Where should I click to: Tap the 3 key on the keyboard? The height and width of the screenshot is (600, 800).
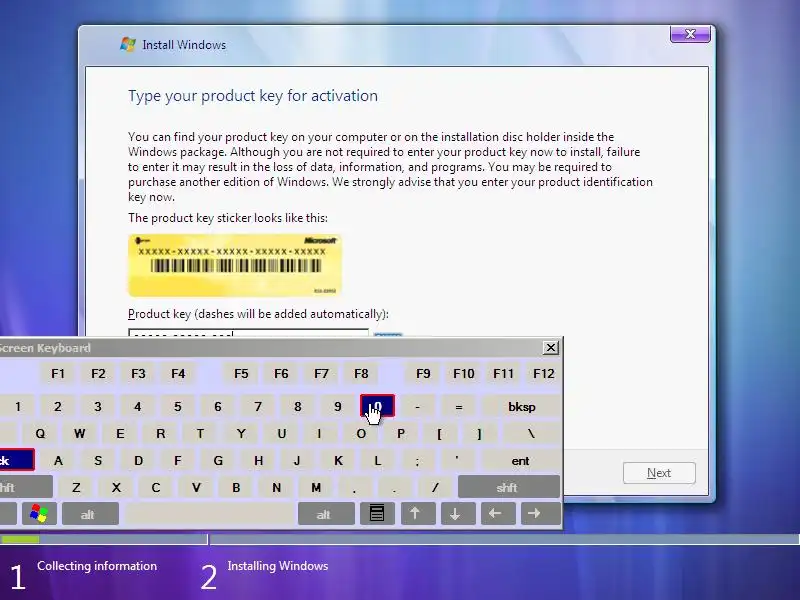click(97, 407)
